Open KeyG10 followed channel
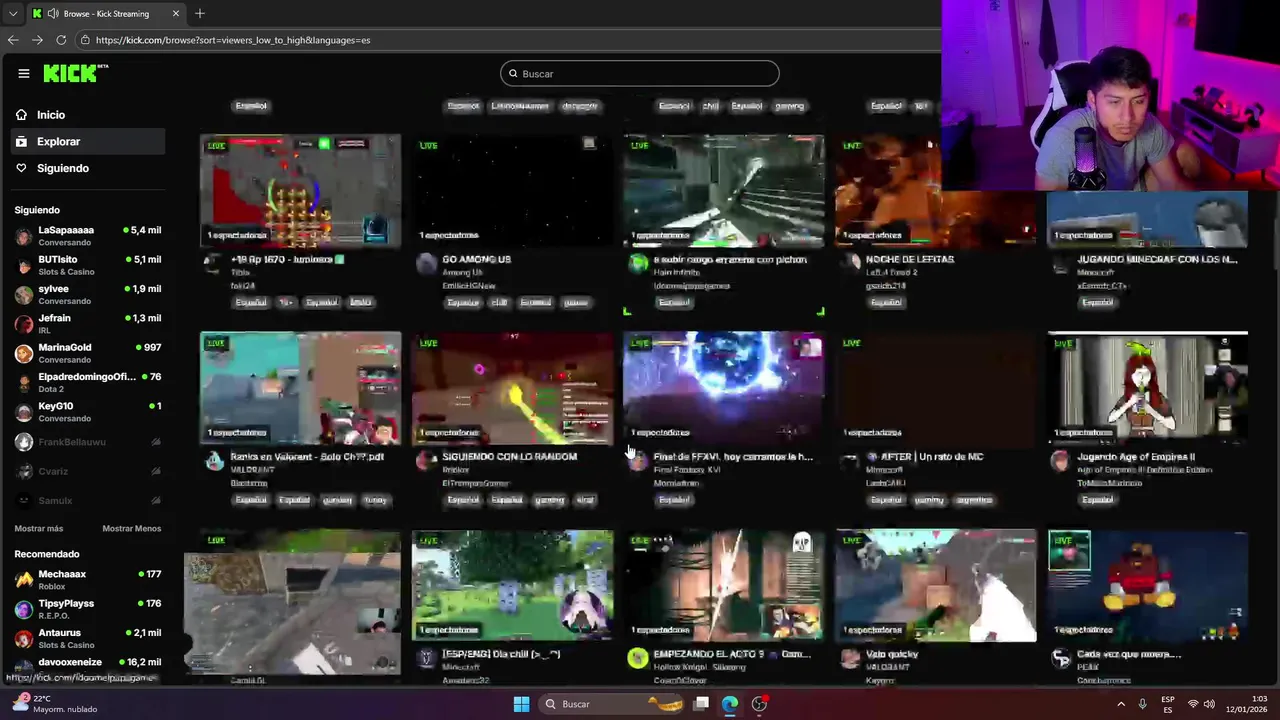Viewport: 1280px width, 720px height. 88,411
